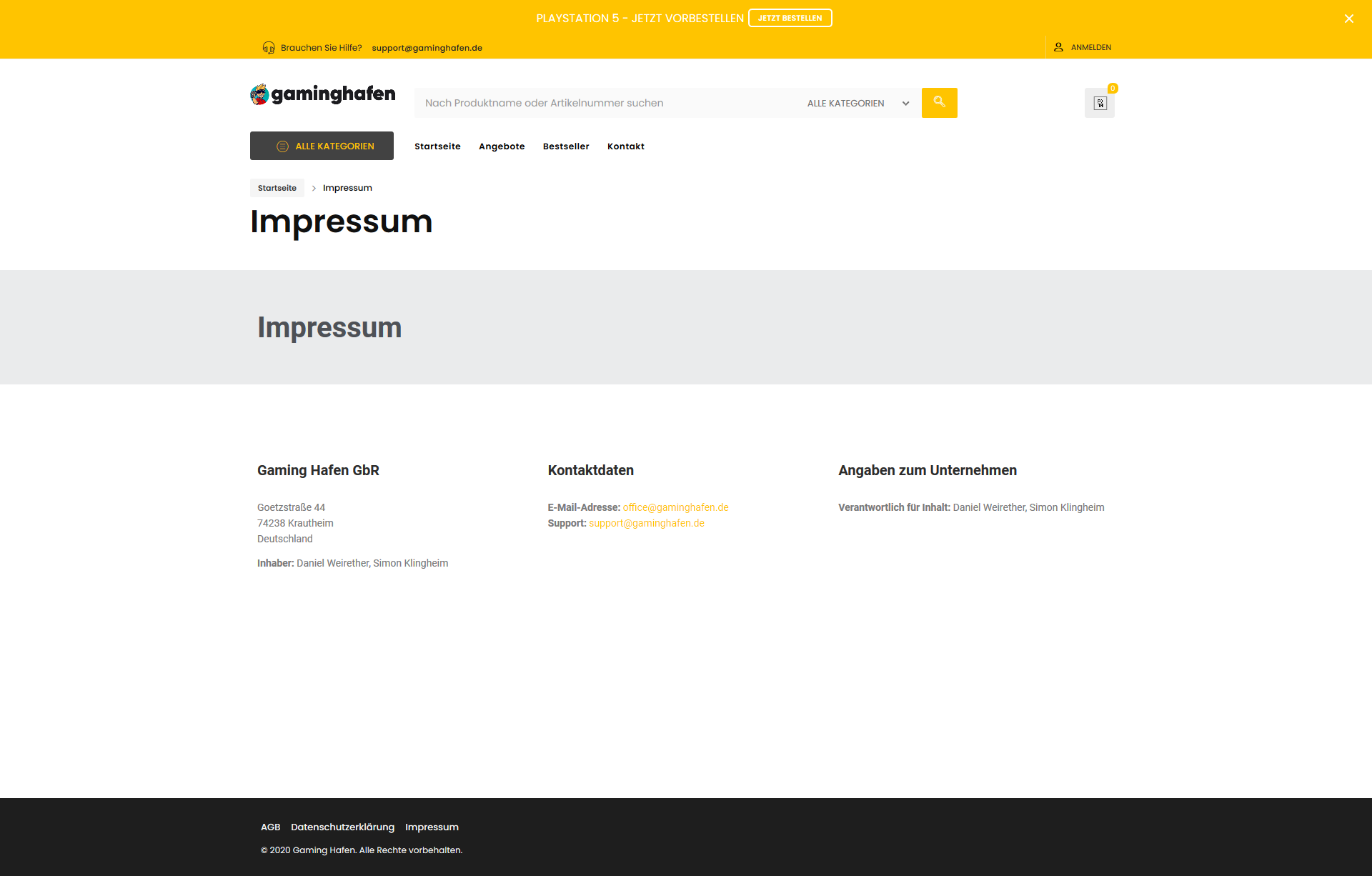
Task: Click the gaminghafen logo
Action: tap(323, 94)
